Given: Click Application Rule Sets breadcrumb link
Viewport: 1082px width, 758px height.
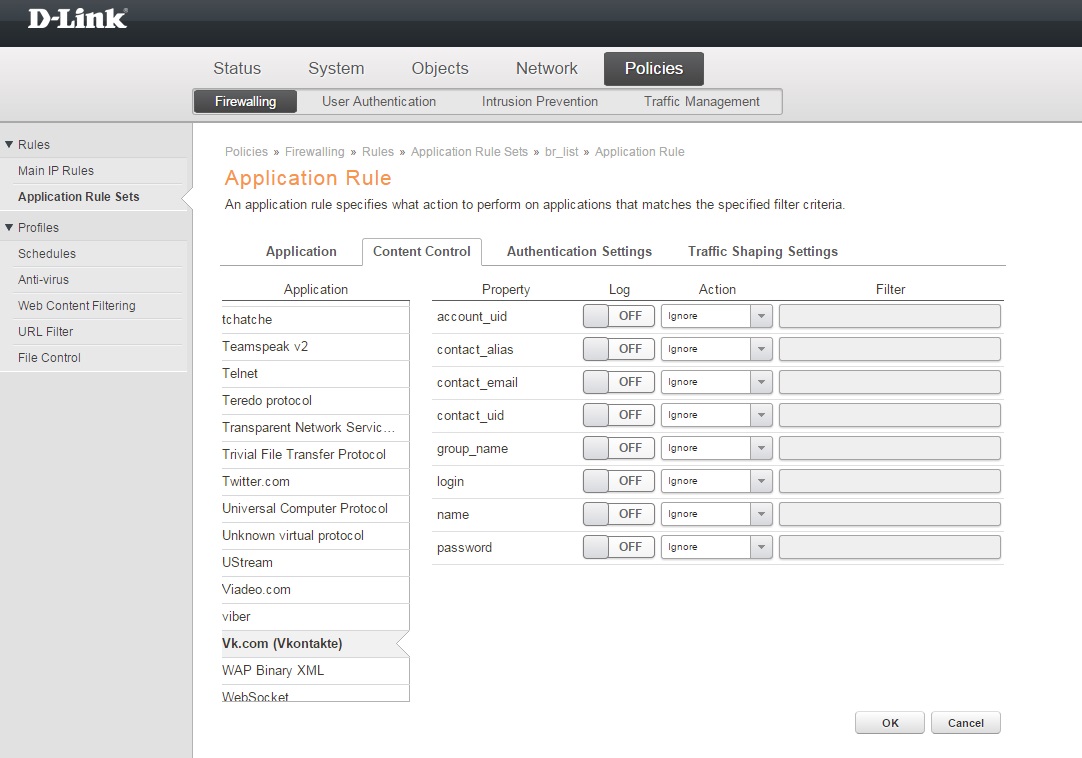Looking at the screenshot, I should click(x=469, y=152).
